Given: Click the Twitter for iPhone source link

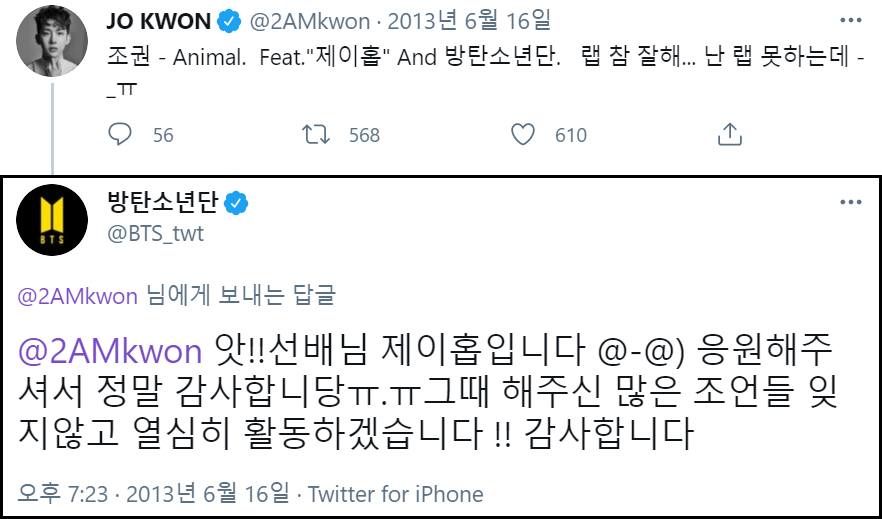Looking at the screenshot, I should point(395,494).
